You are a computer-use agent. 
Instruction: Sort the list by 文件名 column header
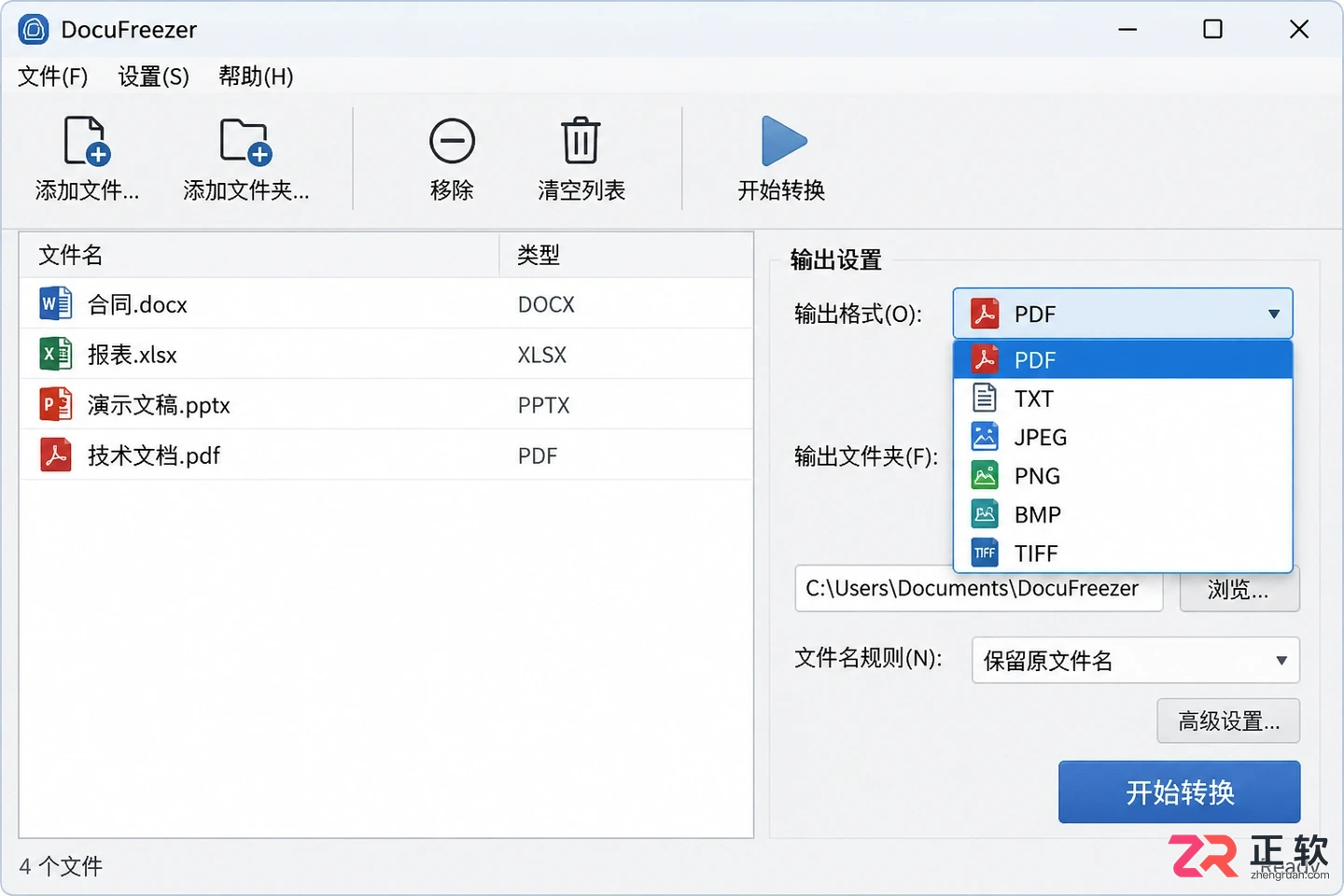(259, 255)
